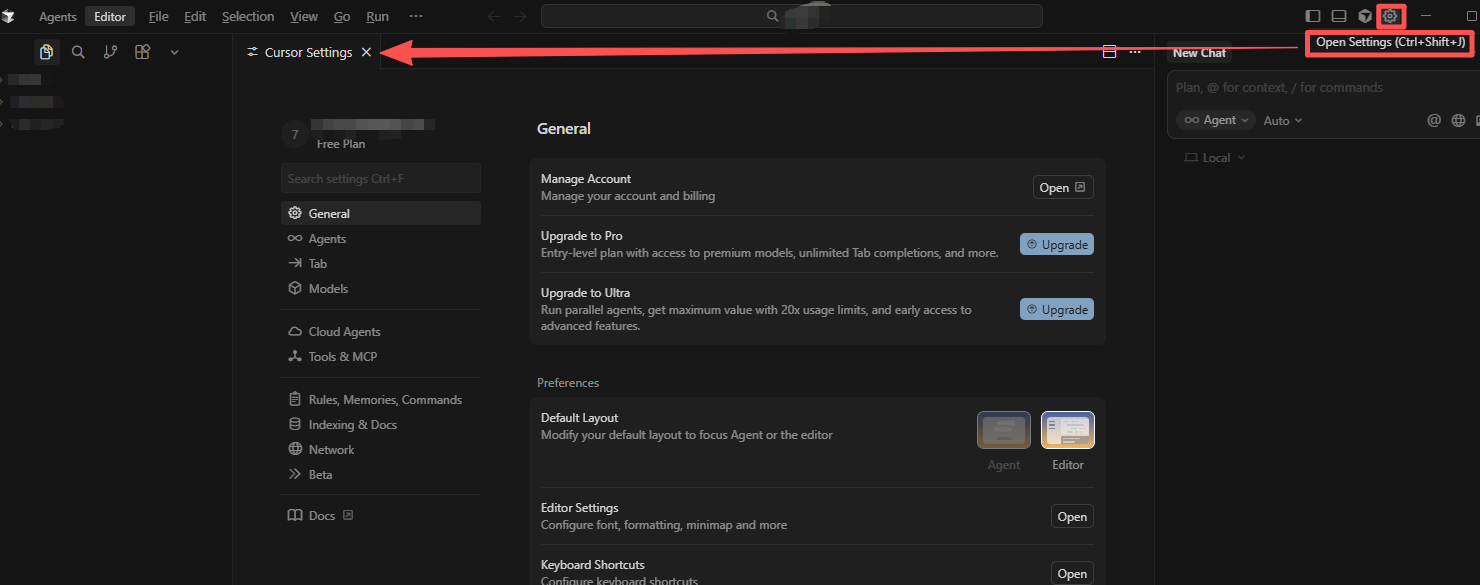Open the Auto model dropdown in chat
The height and width of the screenshot is (585, 1480).
coord(1283,120)
